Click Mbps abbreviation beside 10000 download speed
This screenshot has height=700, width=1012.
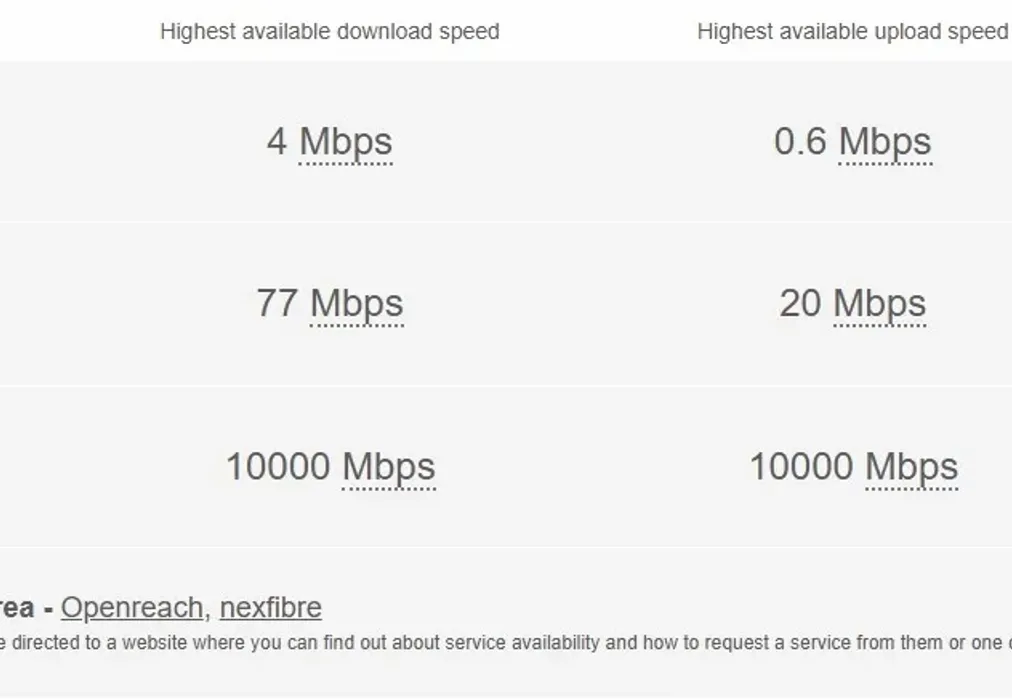pos(389,466)
